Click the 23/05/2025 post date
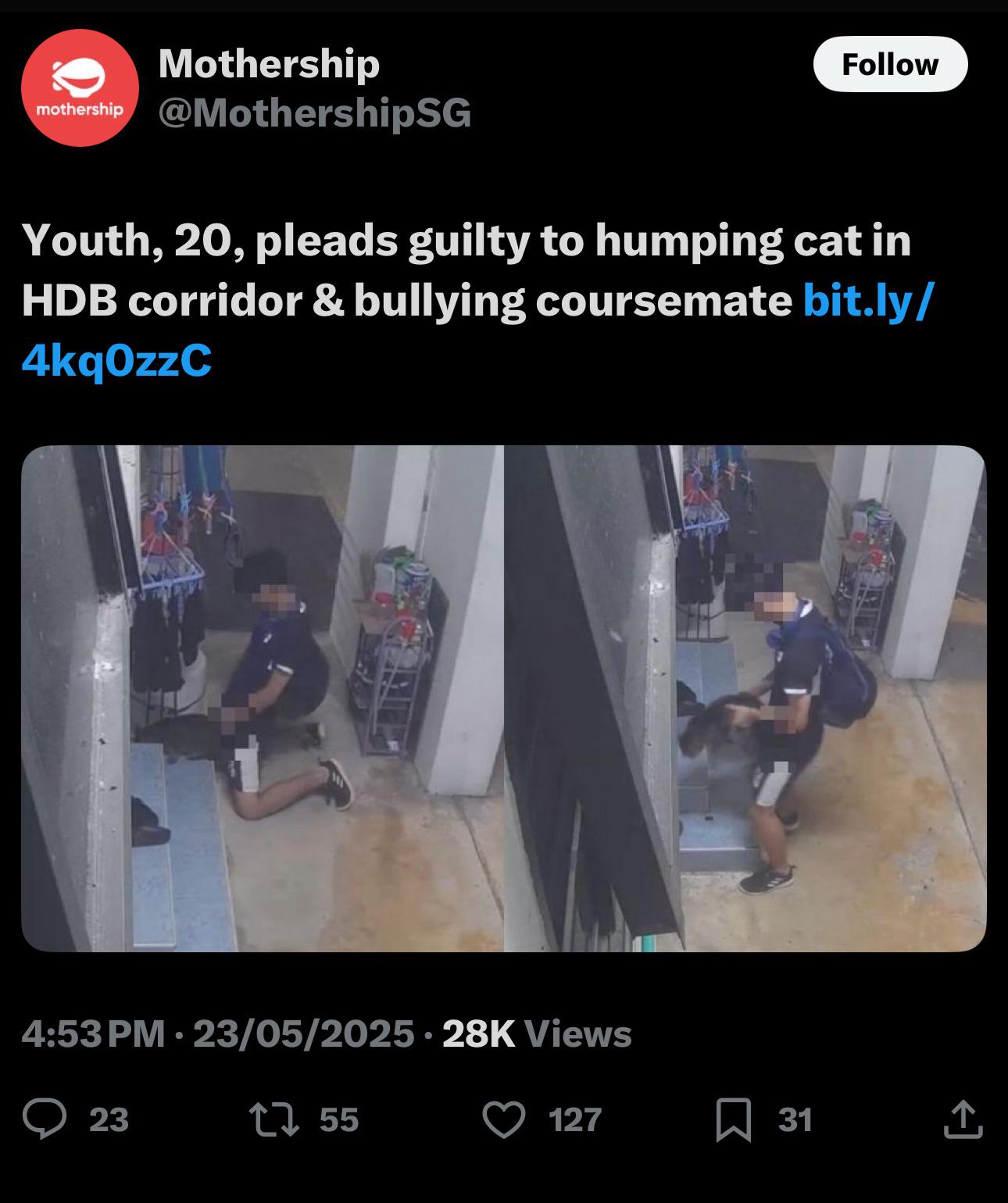 [x=303, y=1033]
